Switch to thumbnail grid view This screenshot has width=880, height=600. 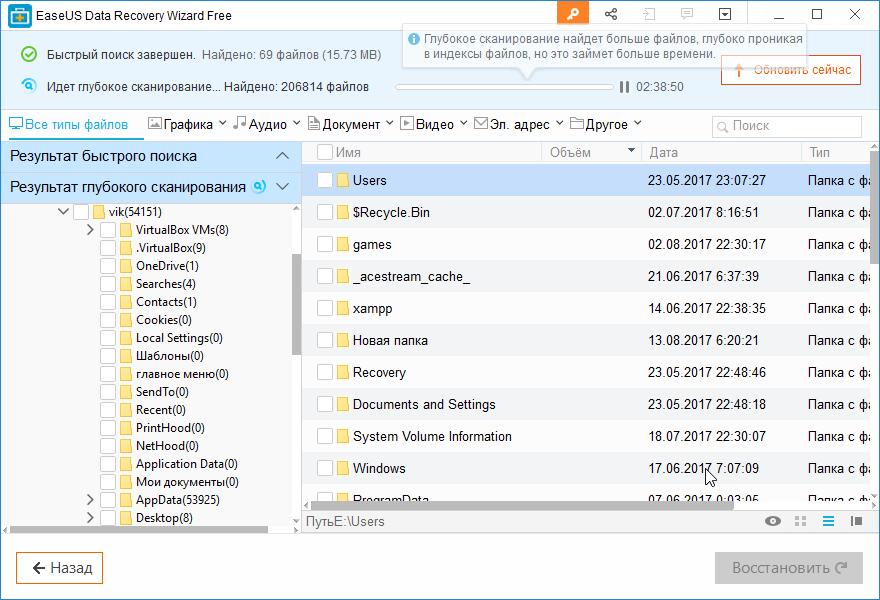click(801, 521)
